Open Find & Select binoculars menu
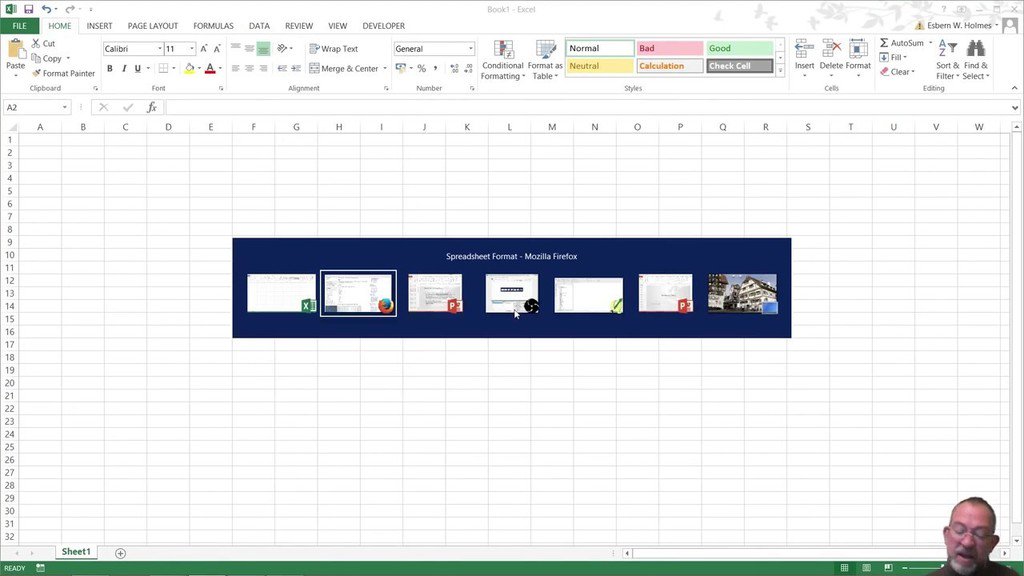The width and height of the screenshot is (1024, 576). 976,60
